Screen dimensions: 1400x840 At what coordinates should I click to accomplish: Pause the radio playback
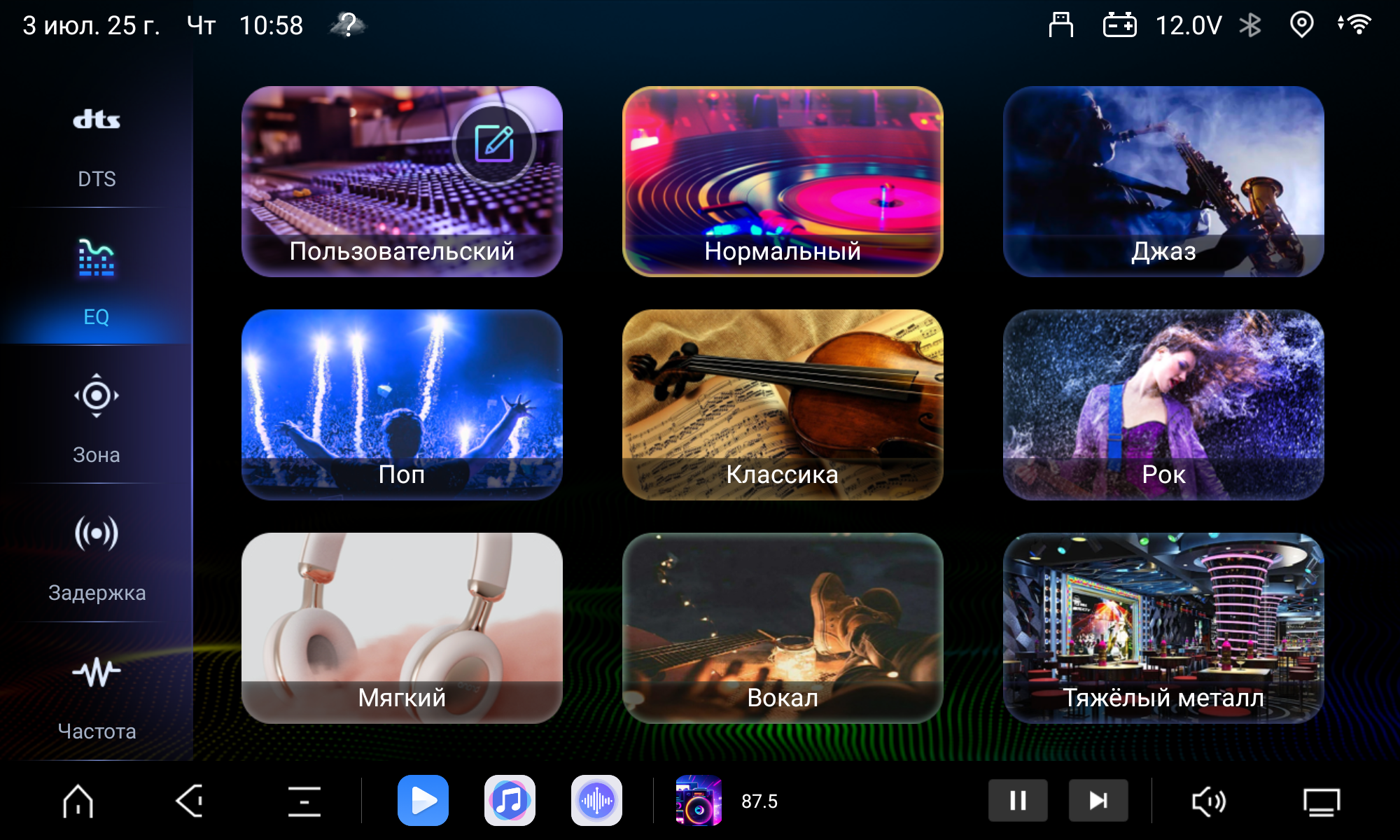(1018, 800)
